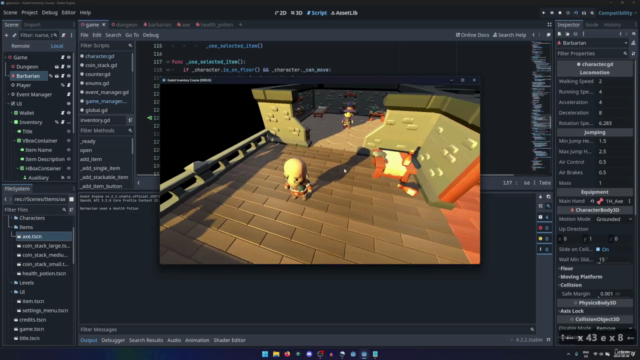This screenshot has width=640, height=360.
Task: Click the Player node's script icon
Action: click(x=69, y=85)
